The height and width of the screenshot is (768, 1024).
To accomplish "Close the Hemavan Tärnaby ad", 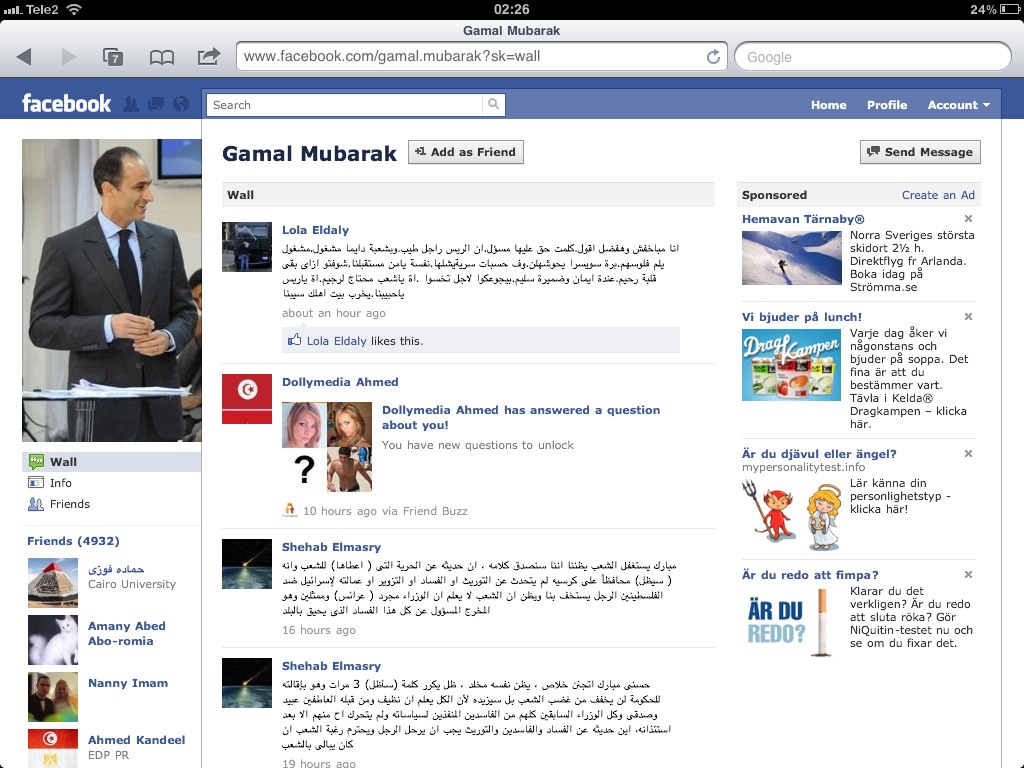I will (968, 219).
